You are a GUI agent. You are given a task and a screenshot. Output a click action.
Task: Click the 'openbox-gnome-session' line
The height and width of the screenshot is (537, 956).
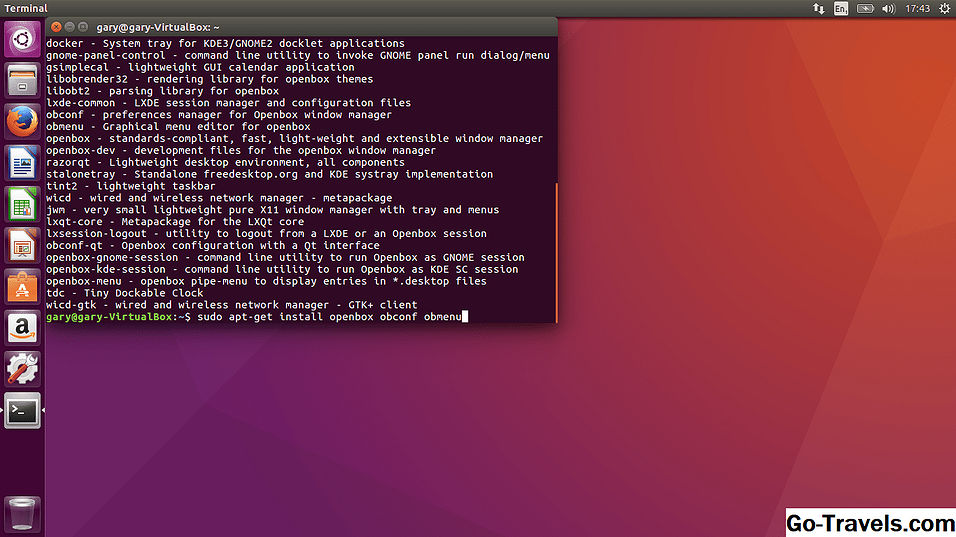click(x=285, y=257)
